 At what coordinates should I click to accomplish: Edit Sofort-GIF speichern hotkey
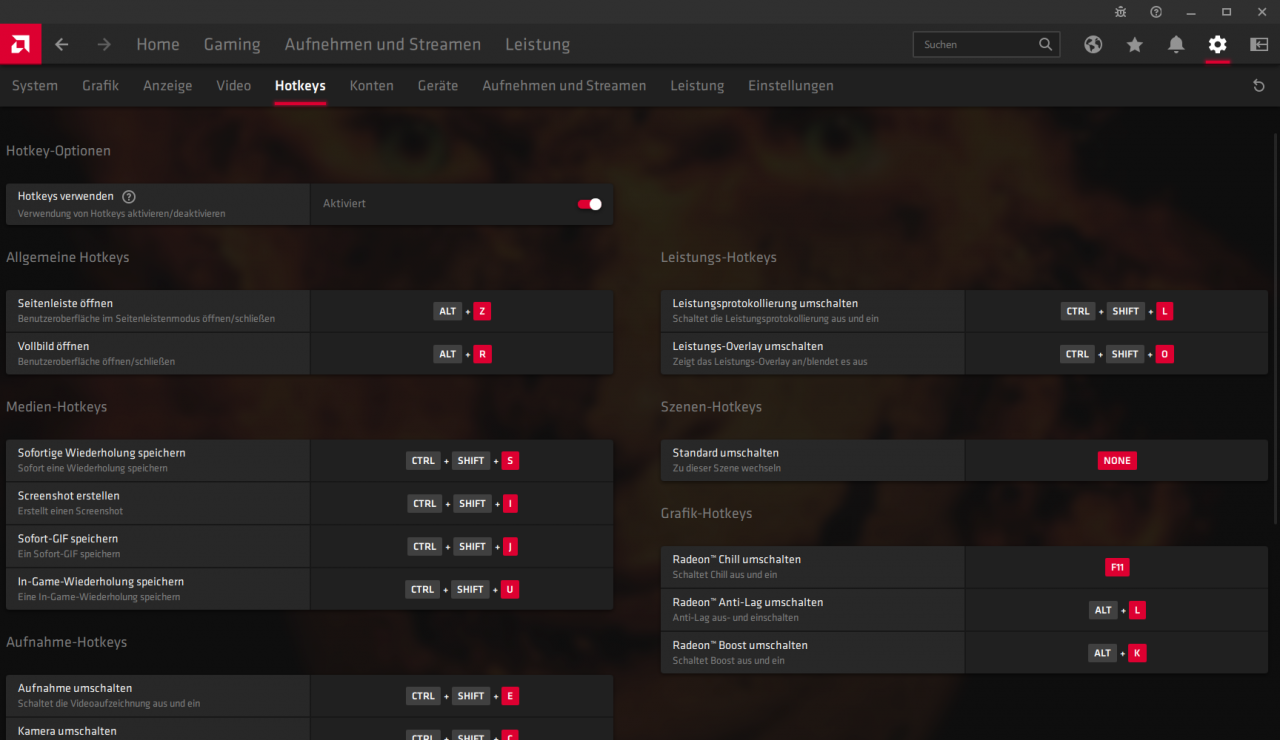coord(462,547)
